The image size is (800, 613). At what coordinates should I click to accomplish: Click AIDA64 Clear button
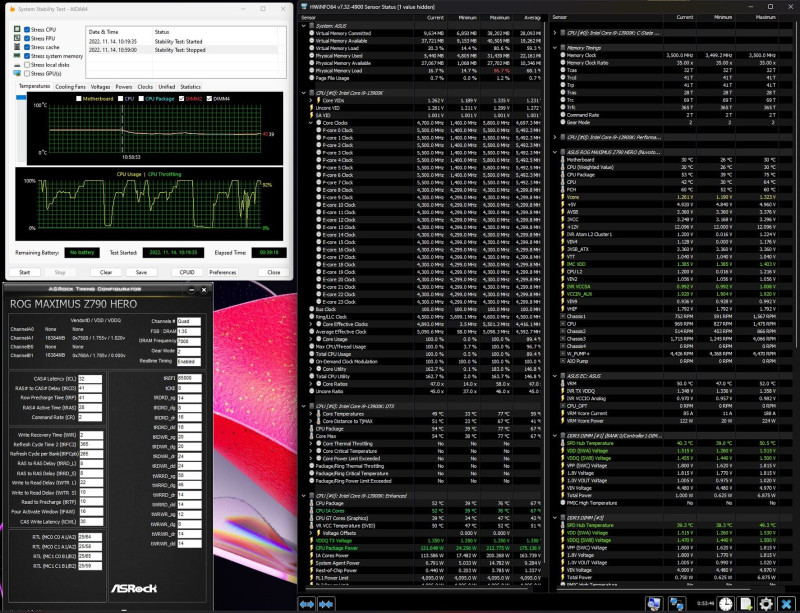[x=106, y=272]
